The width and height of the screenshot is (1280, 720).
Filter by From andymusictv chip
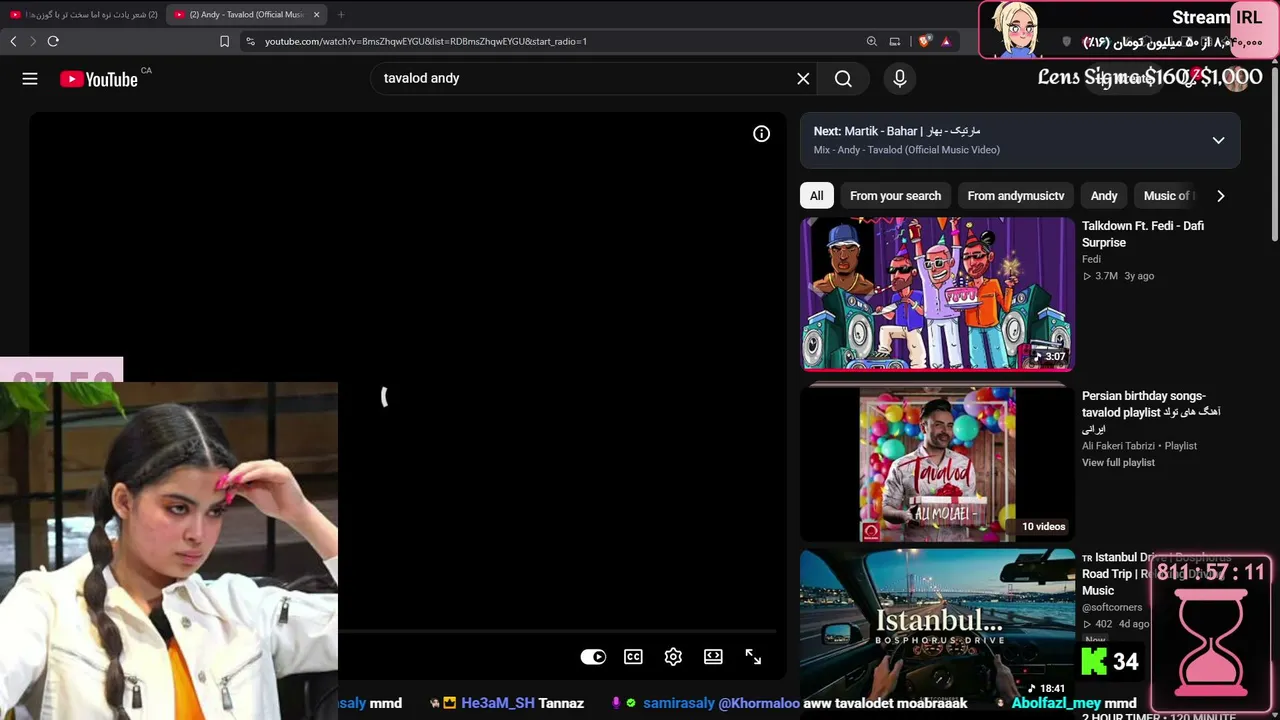(1016, 196)
